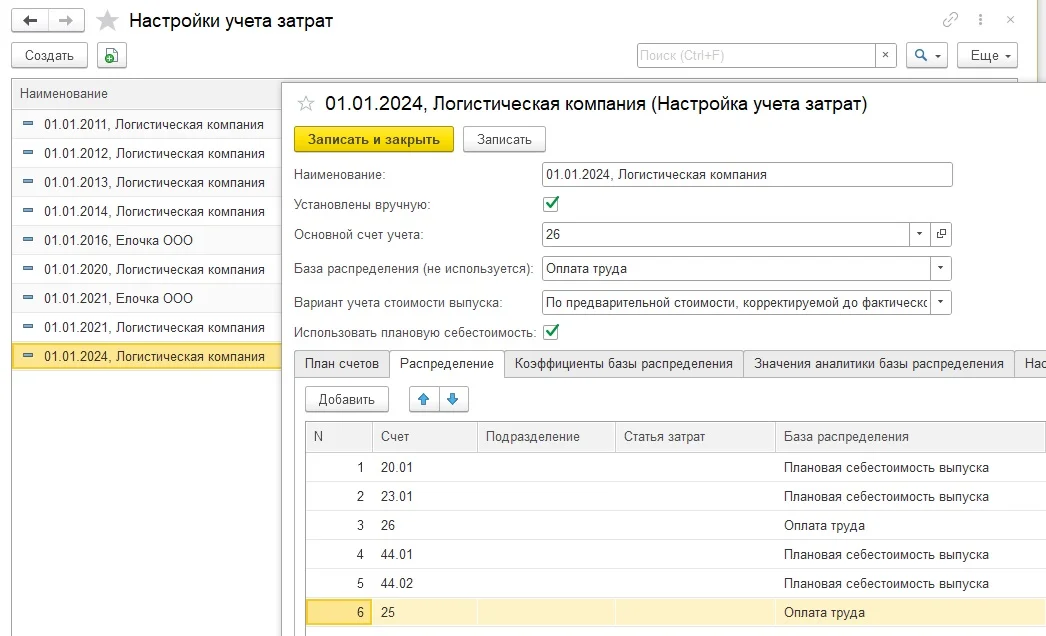Switch to the 'План счетов' tab

tap(342, 364)
